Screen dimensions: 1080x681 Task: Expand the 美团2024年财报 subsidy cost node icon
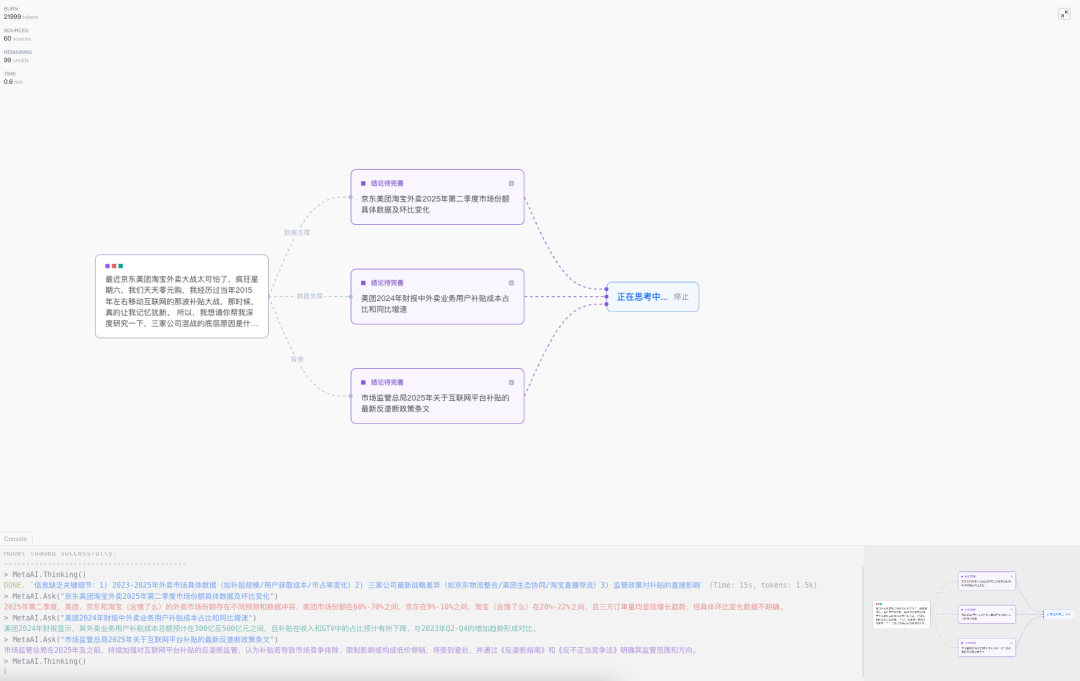(x=511, y=283)
